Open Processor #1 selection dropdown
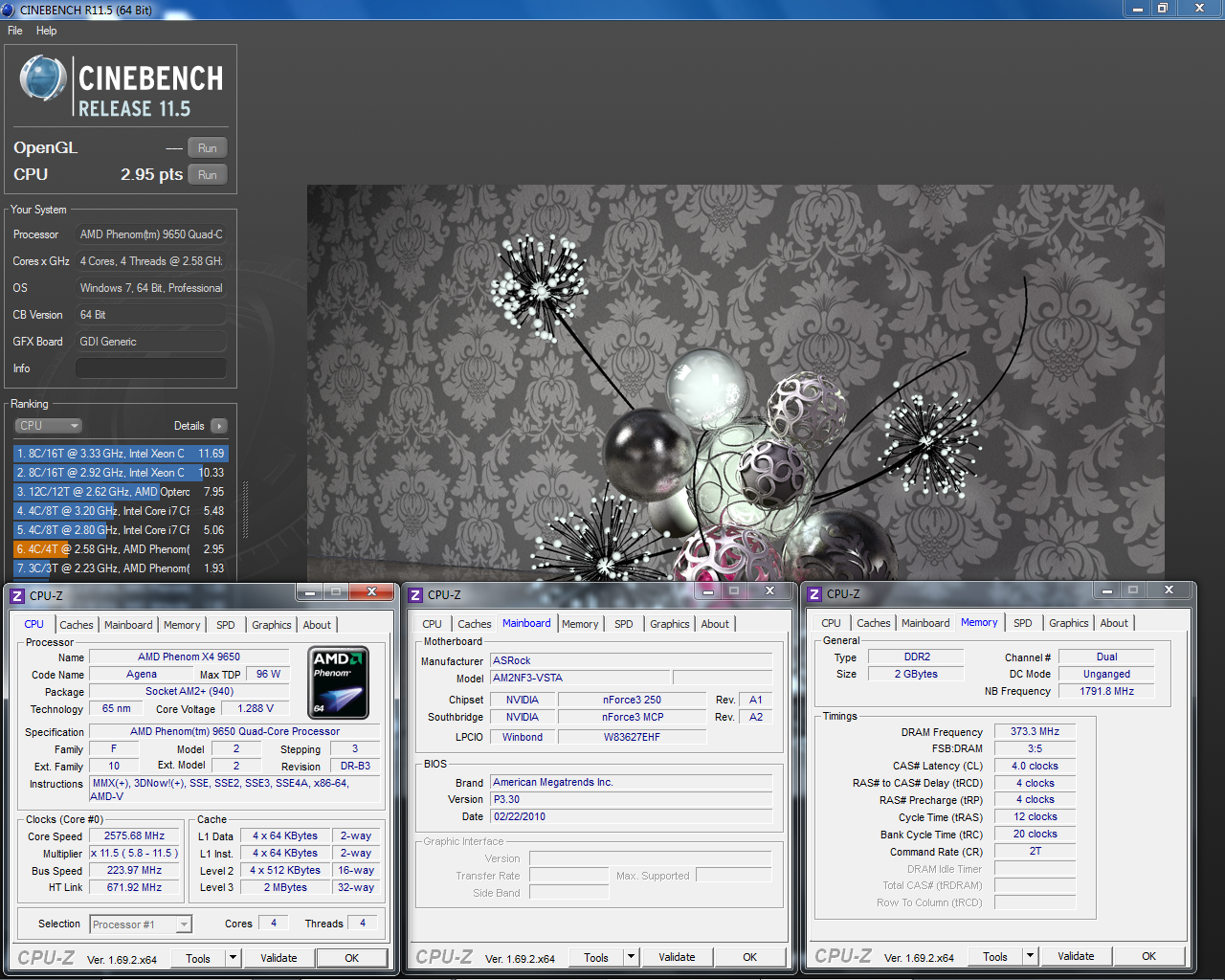The image size is (1225, 980). pyautogui.click(x=141, y=924)
